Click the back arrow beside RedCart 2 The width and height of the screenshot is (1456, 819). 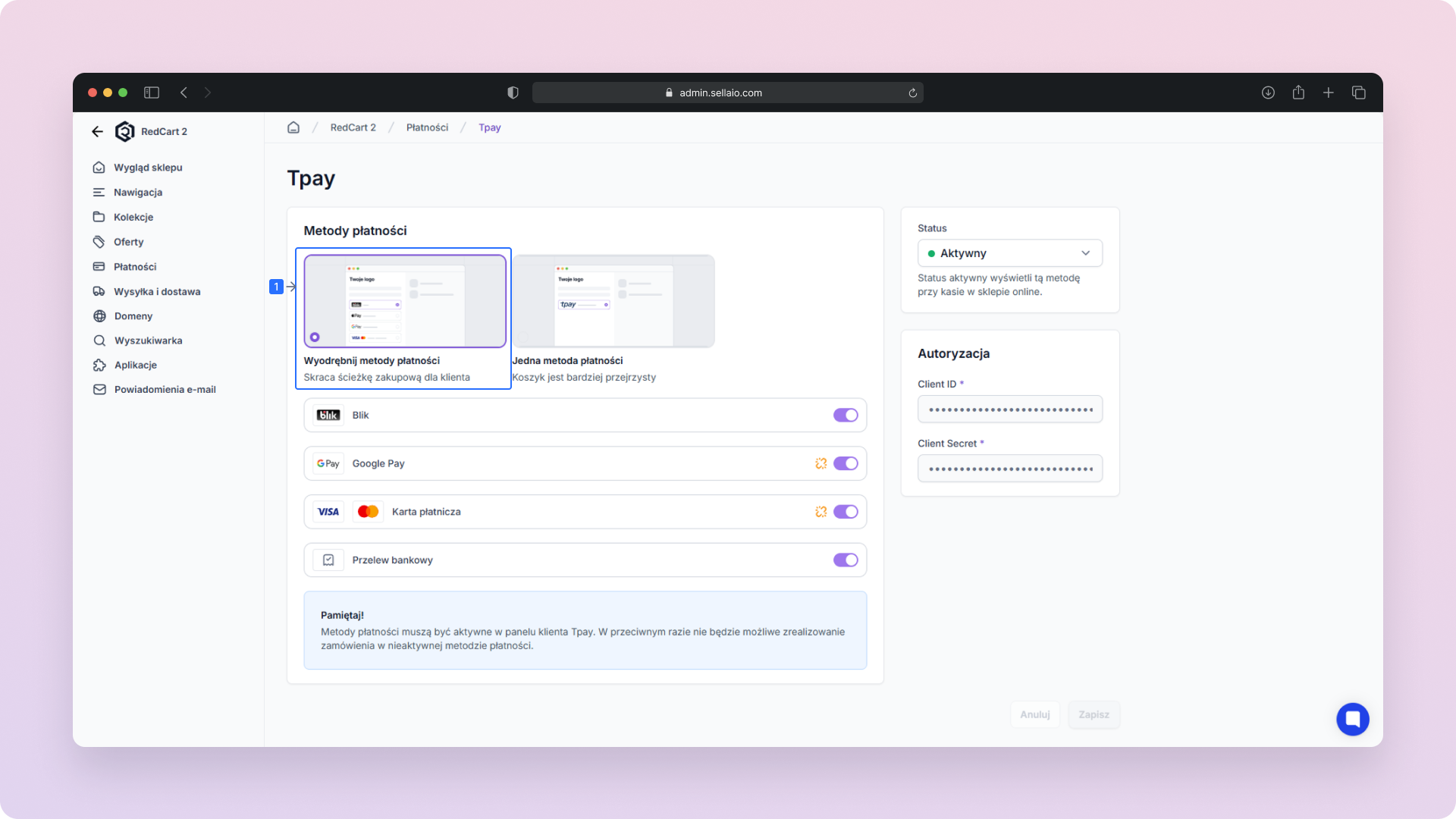coord(97,131)
